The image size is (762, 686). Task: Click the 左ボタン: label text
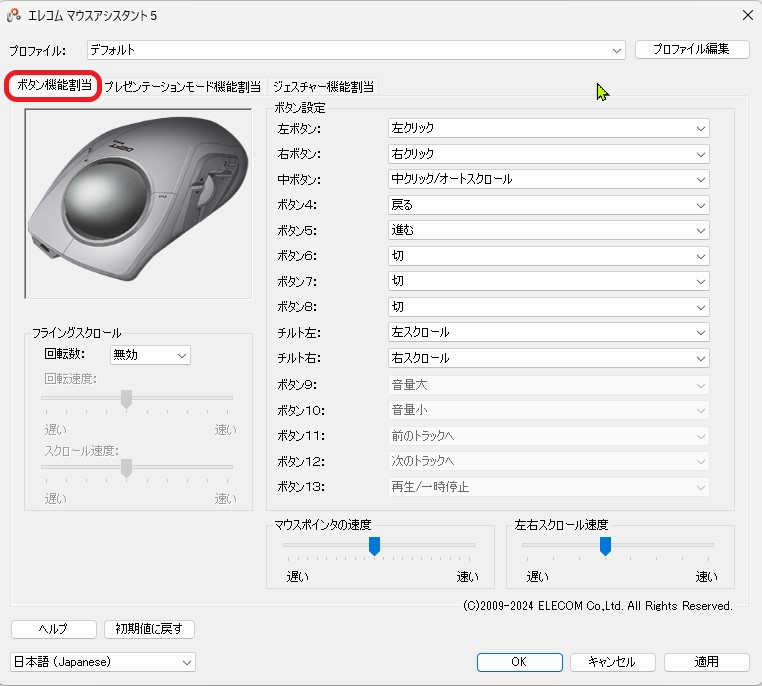(299, 129)
